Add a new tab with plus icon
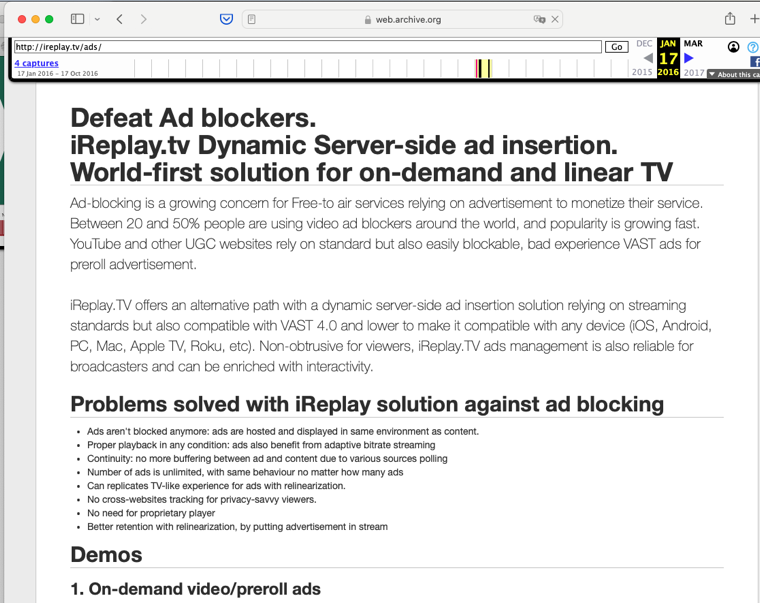760x603 pixels. pos(754,19)
